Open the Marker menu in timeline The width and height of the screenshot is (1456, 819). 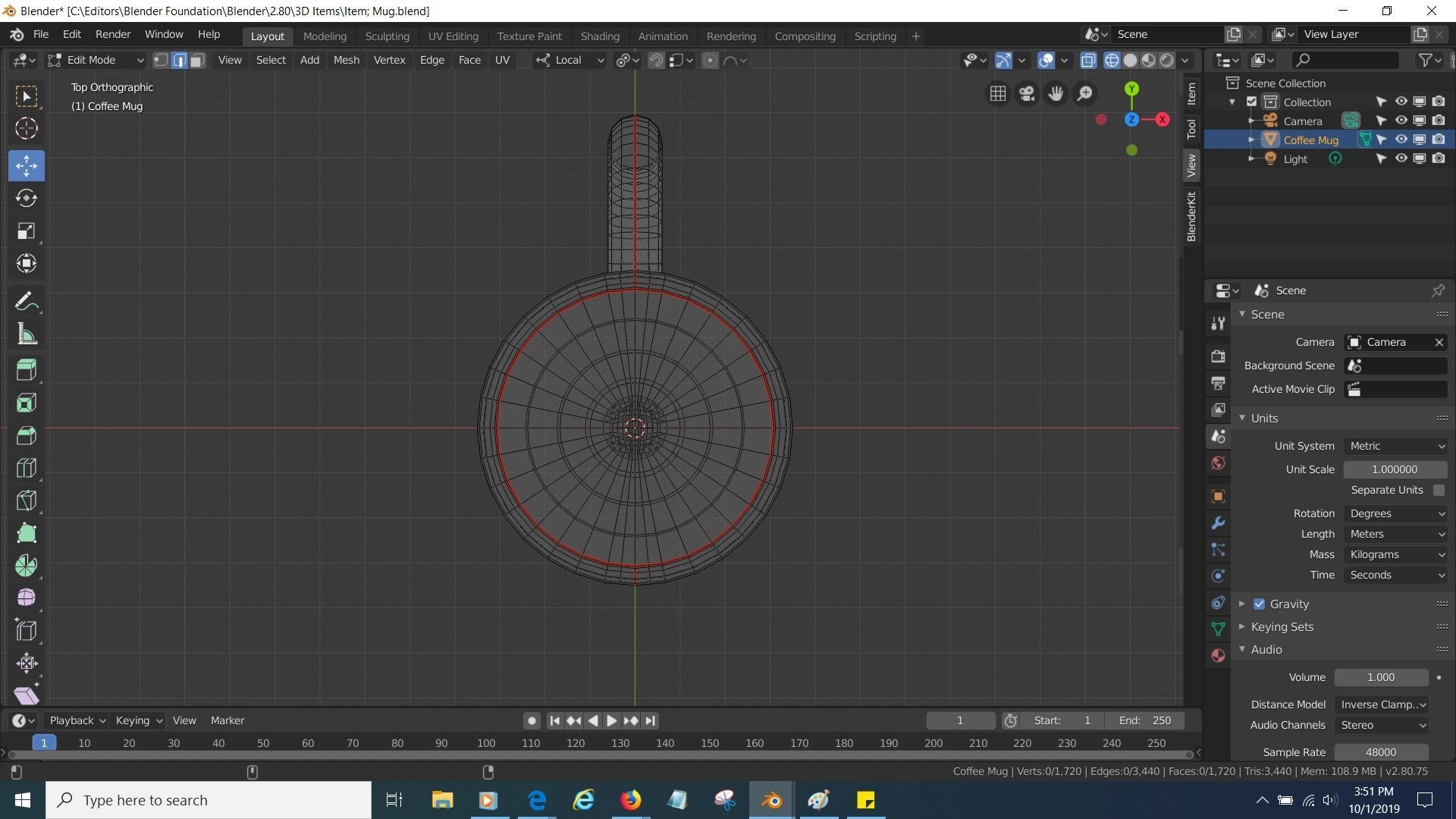[227, 721]
